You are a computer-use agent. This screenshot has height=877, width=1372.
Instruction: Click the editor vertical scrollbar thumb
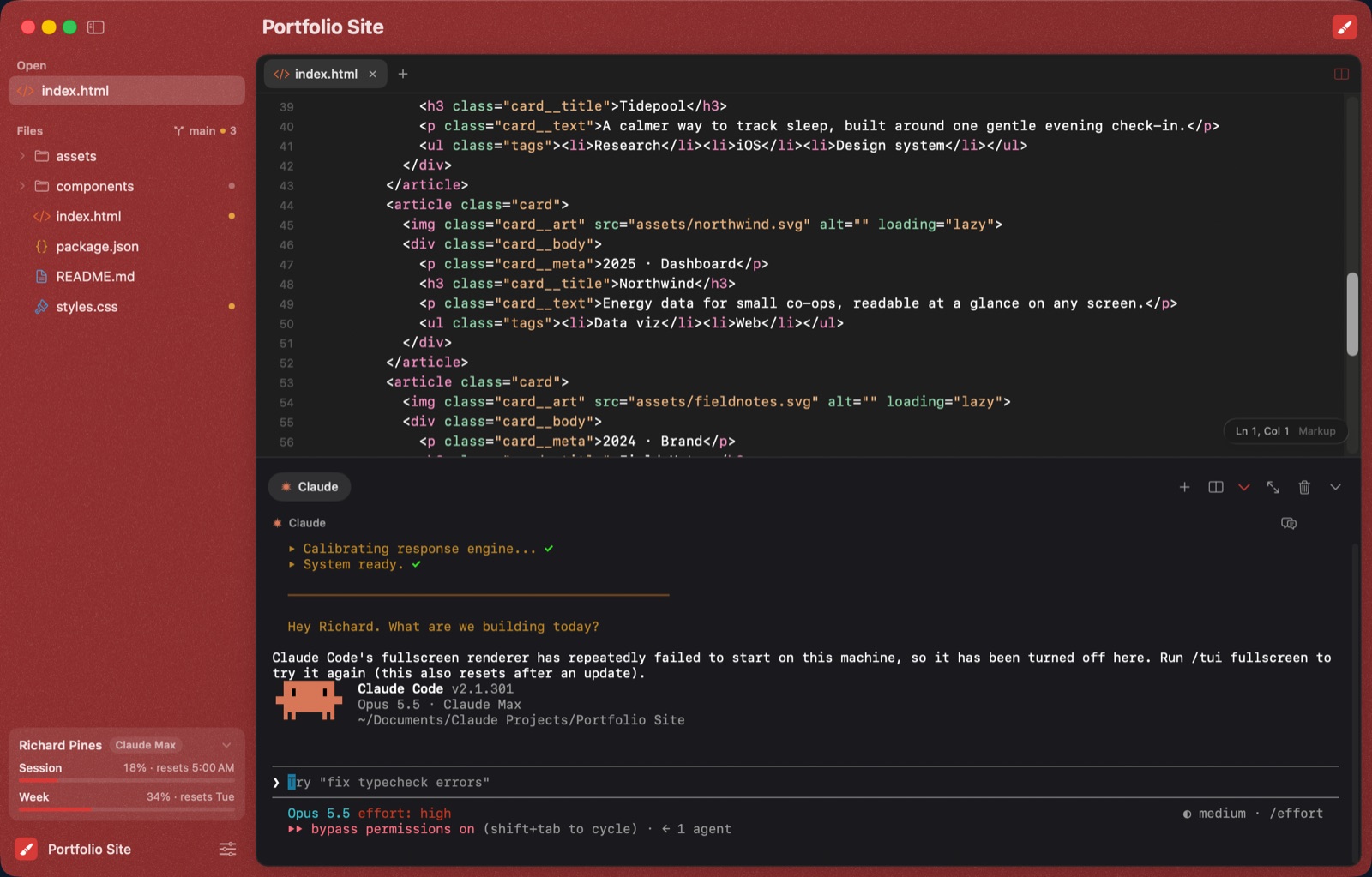1352,314
